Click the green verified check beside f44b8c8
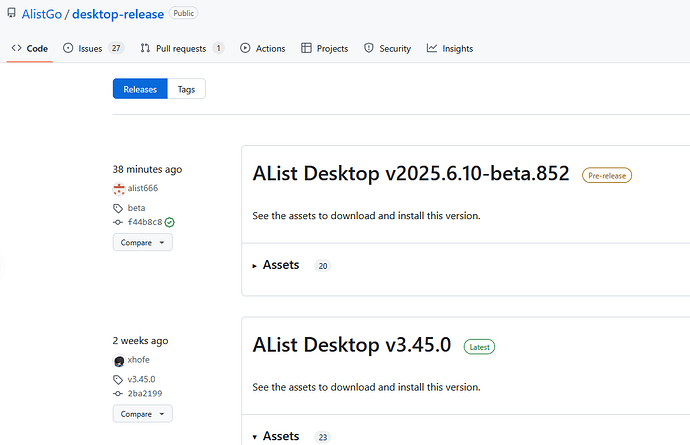690x445 pixels. tap(169, 222)
